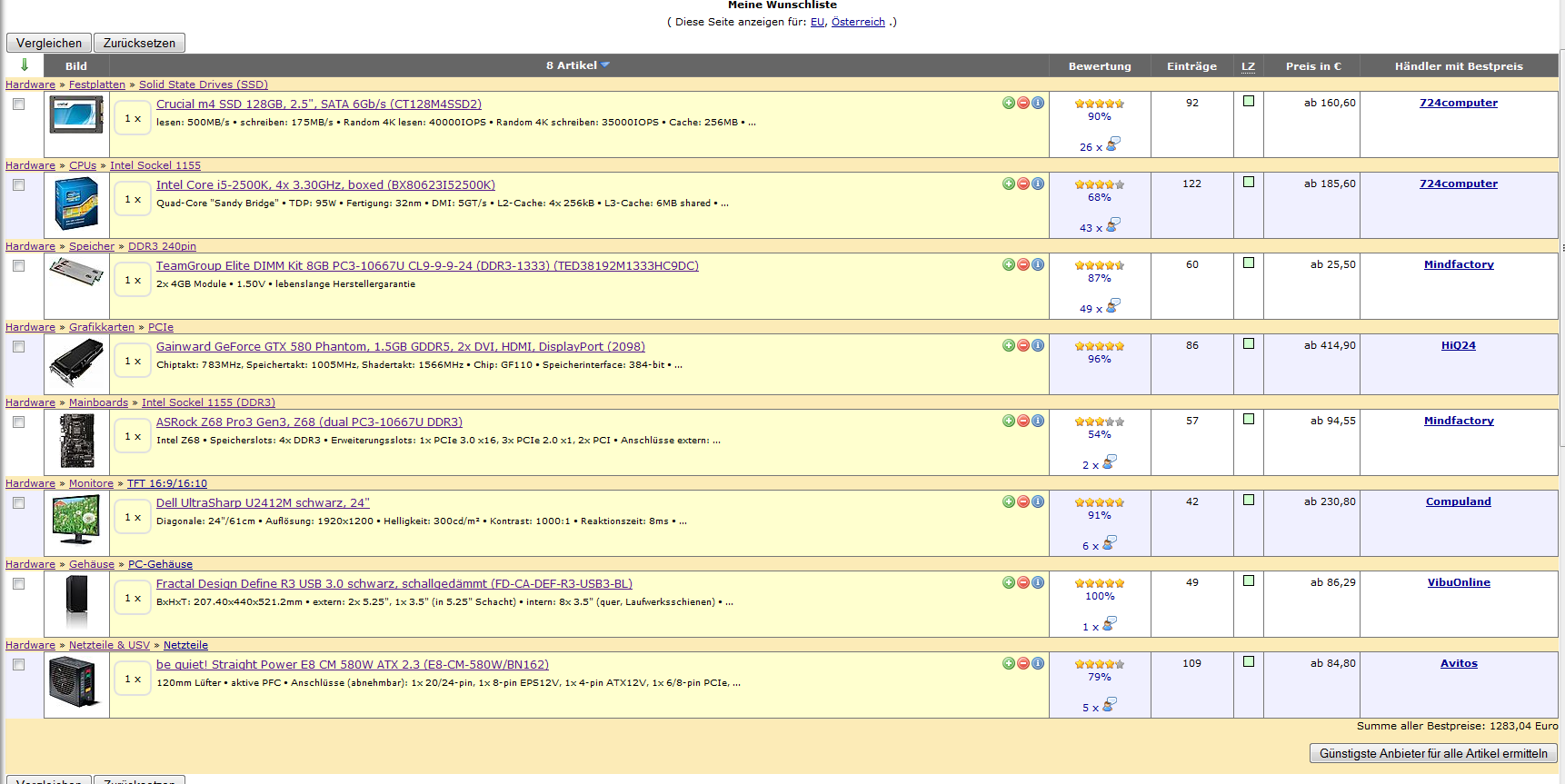Viewport: 1565px width, 784px height.
Task: Click the Vergleichen button at top
Action: 49,43
